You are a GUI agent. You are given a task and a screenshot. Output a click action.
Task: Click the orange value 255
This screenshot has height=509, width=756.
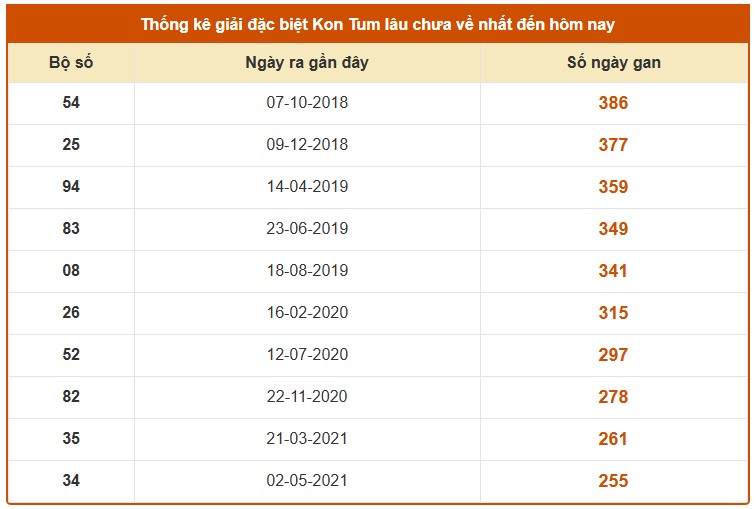tap(613, 481)
